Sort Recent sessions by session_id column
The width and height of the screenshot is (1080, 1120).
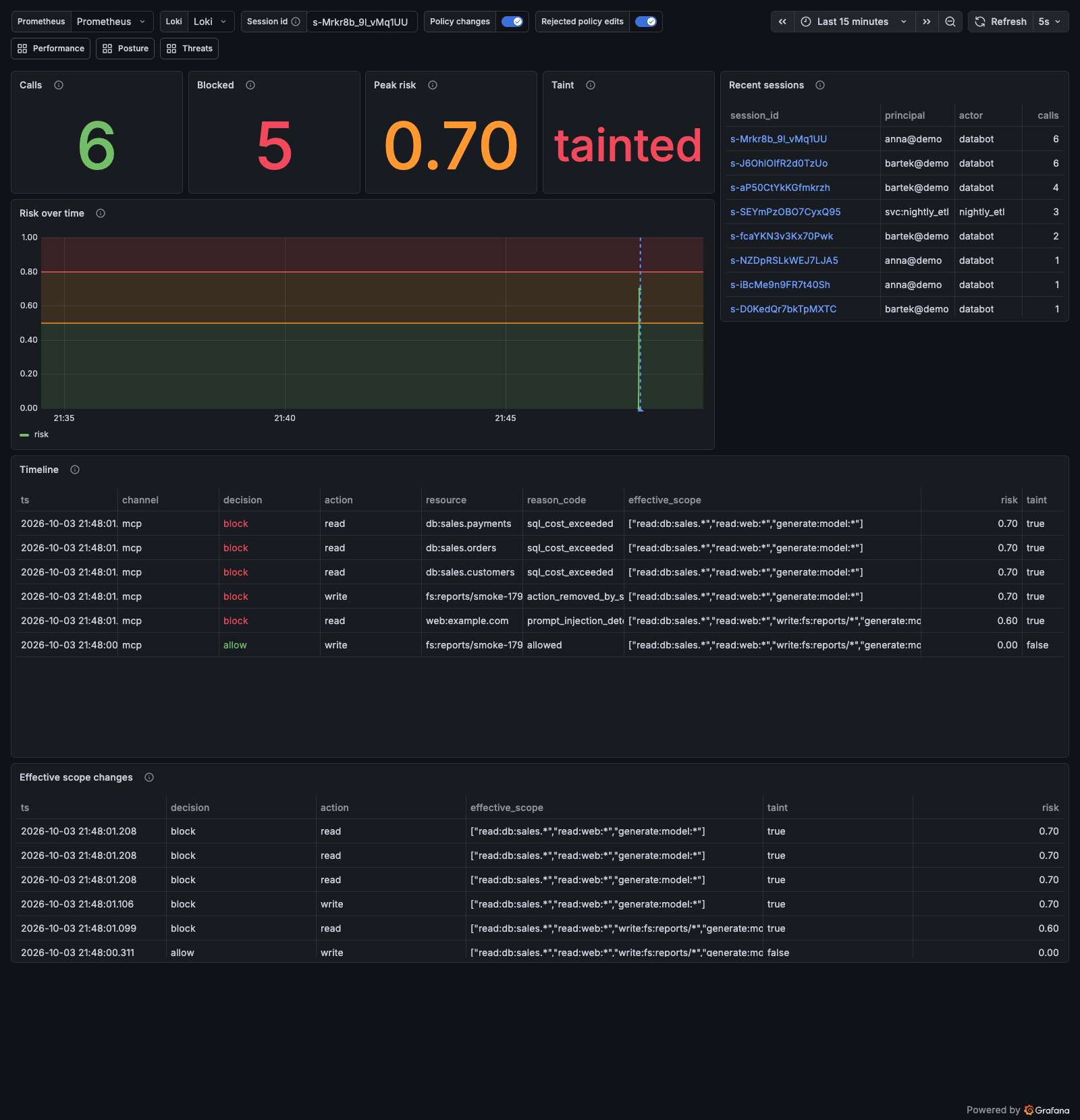coord(755,115)
